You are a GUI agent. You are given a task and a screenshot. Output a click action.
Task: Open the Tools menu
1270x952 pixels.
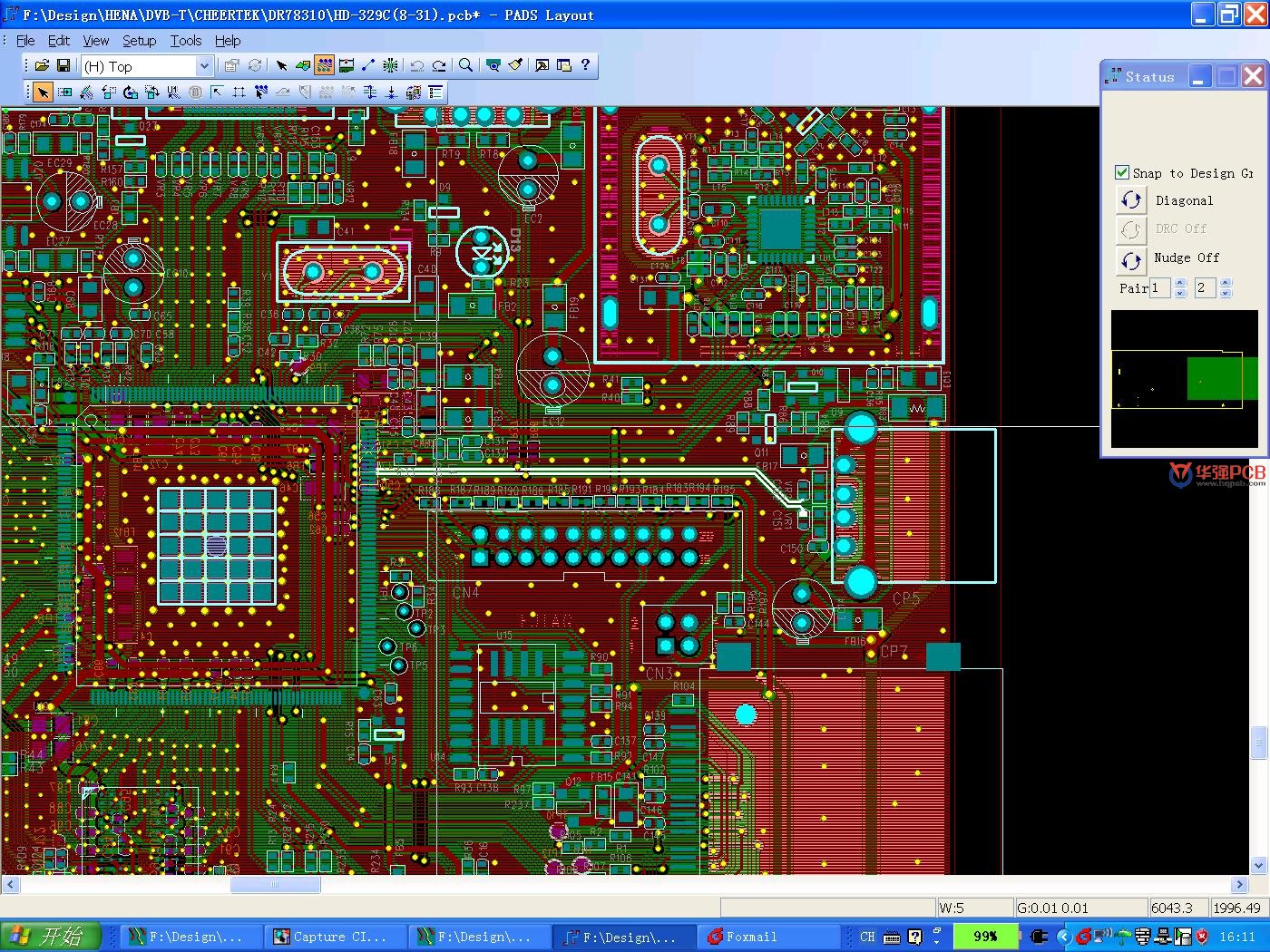(x=185, y=41)
